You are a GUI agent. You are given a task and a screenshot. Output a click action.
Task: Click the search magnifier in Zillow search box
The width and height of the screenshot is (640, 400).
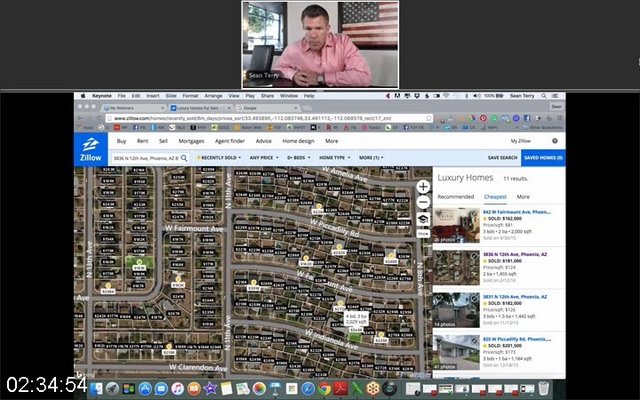[x=184, y=158]
